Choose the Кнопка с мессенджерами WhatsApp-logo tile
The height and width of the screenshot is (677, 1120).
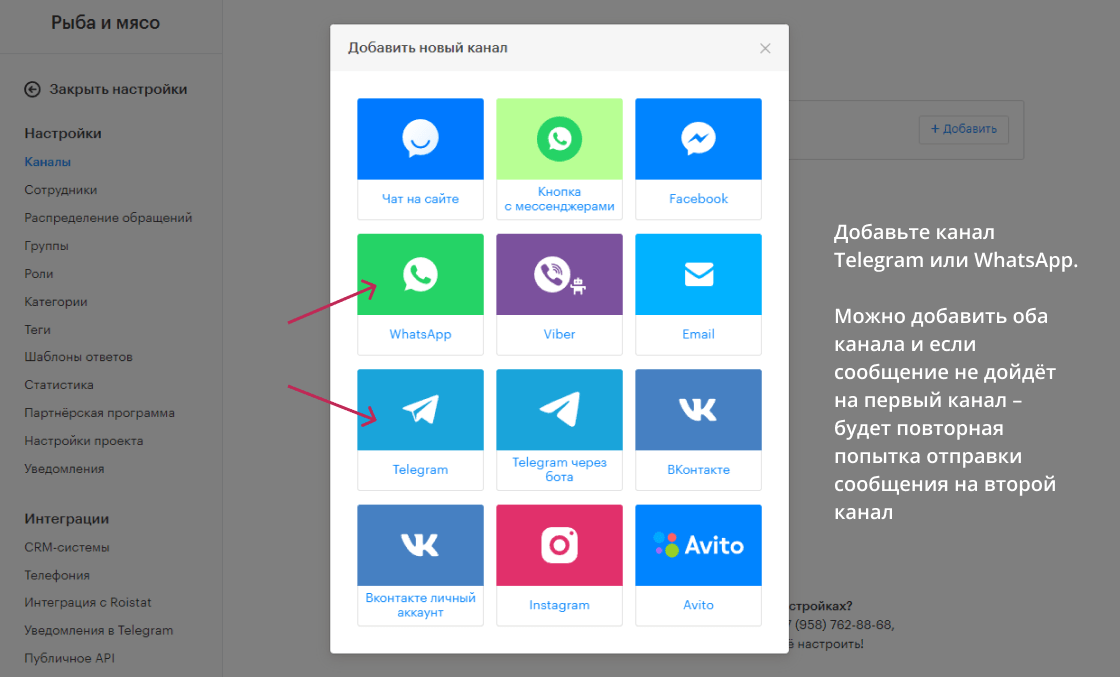coord(559,139)
